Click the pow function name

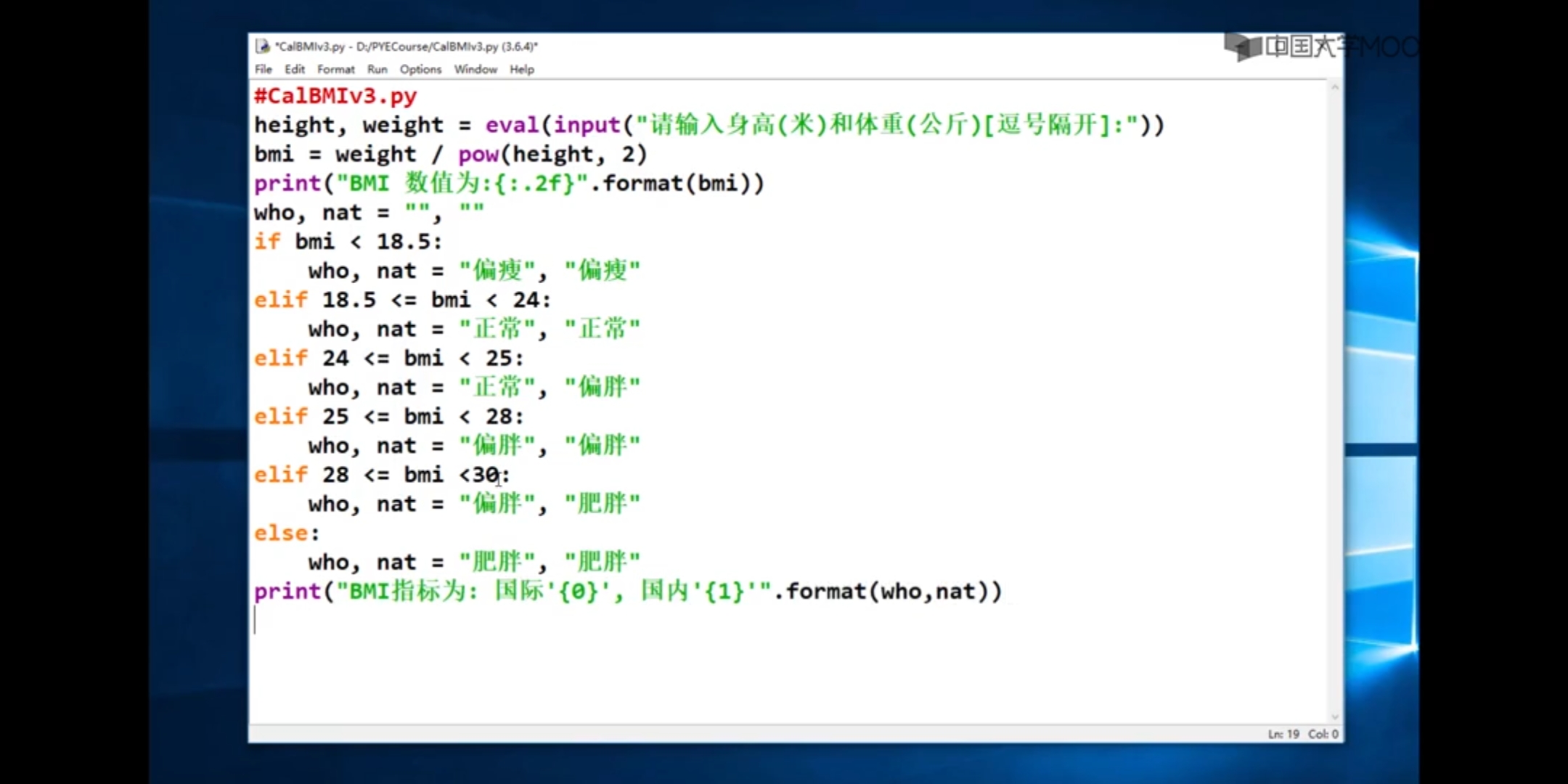478,155
